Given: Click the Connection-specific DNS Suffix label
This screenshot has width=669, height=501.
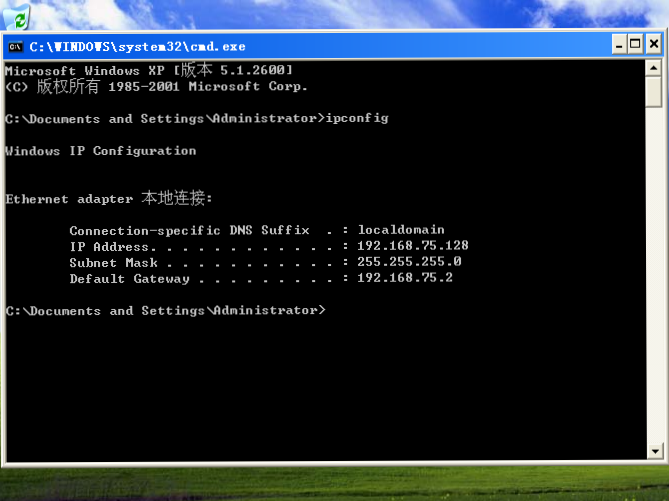Looking at the screenshot, I should (x=189, y=230).
